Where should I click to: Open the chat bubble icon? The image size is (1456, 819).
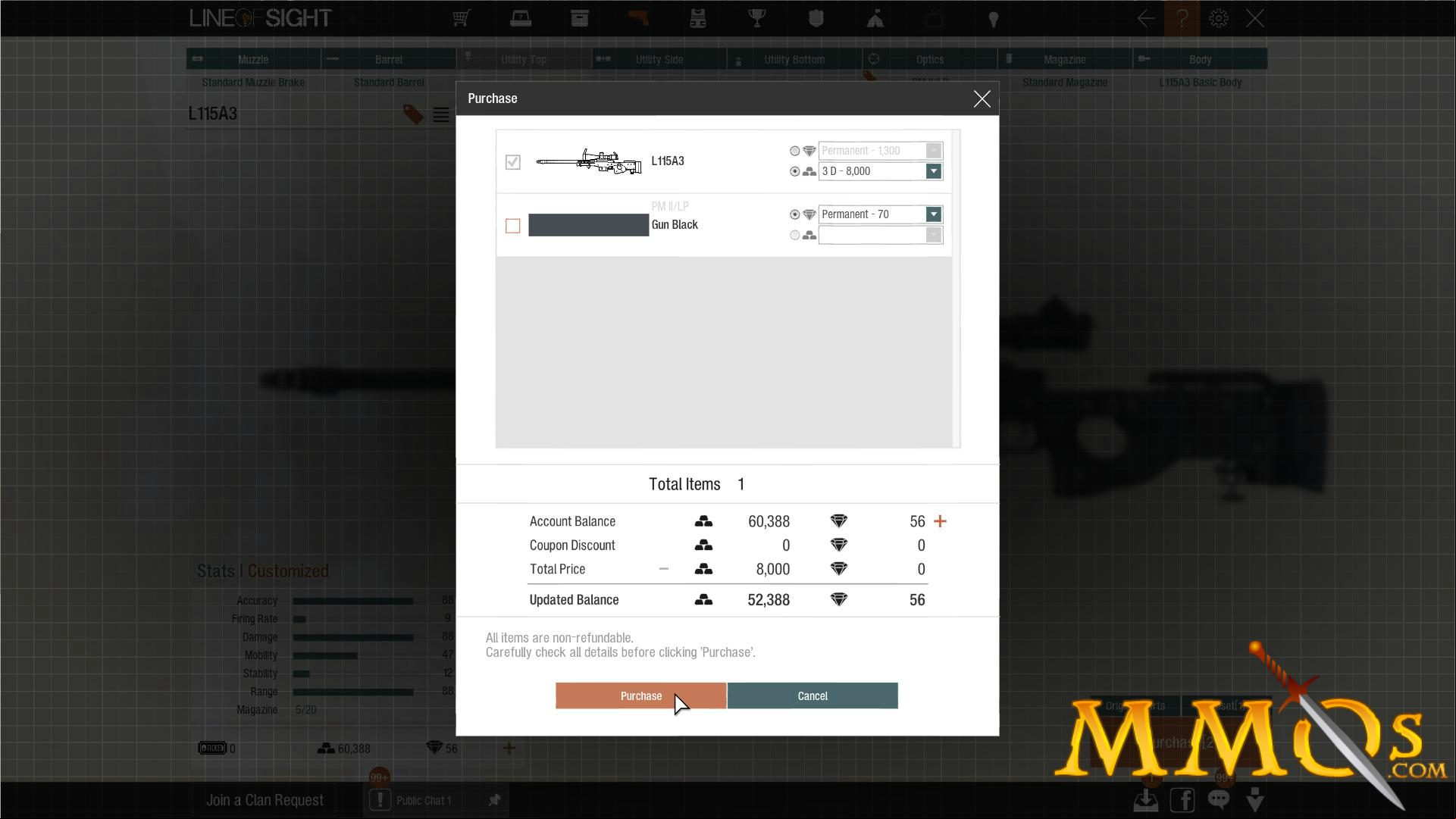1219,799
